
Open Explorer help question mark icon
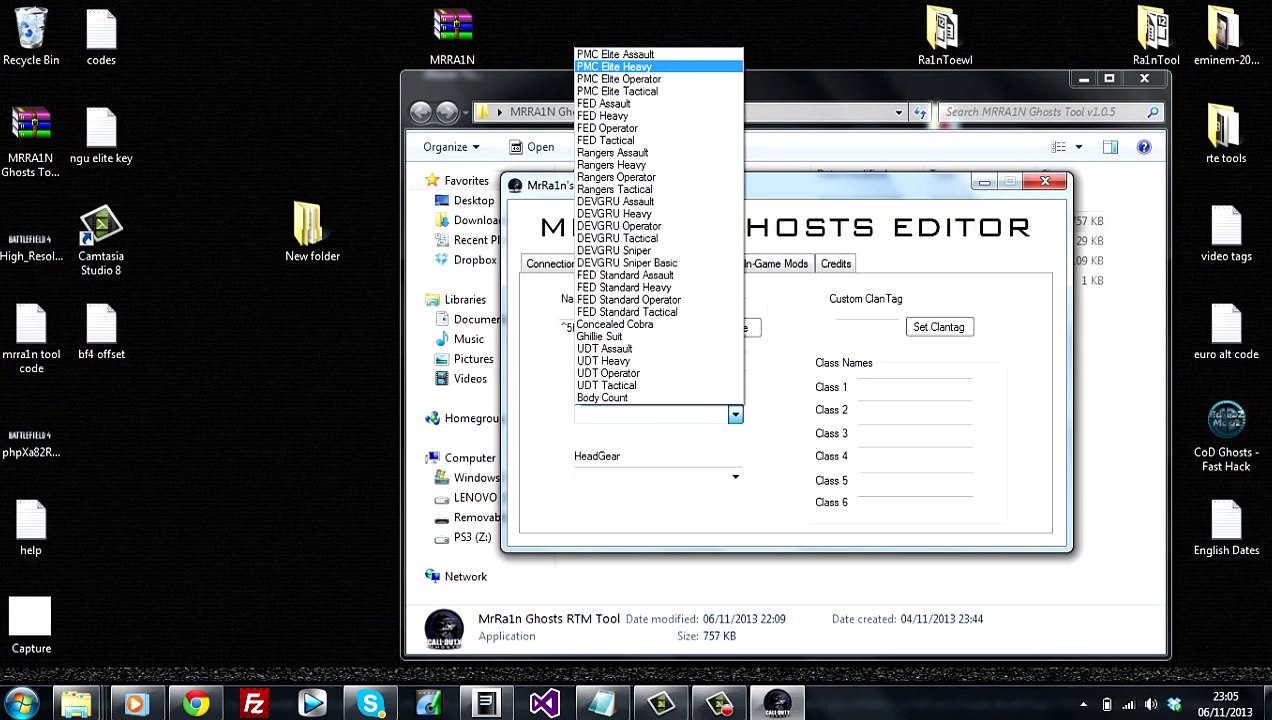coord(1144,147)
